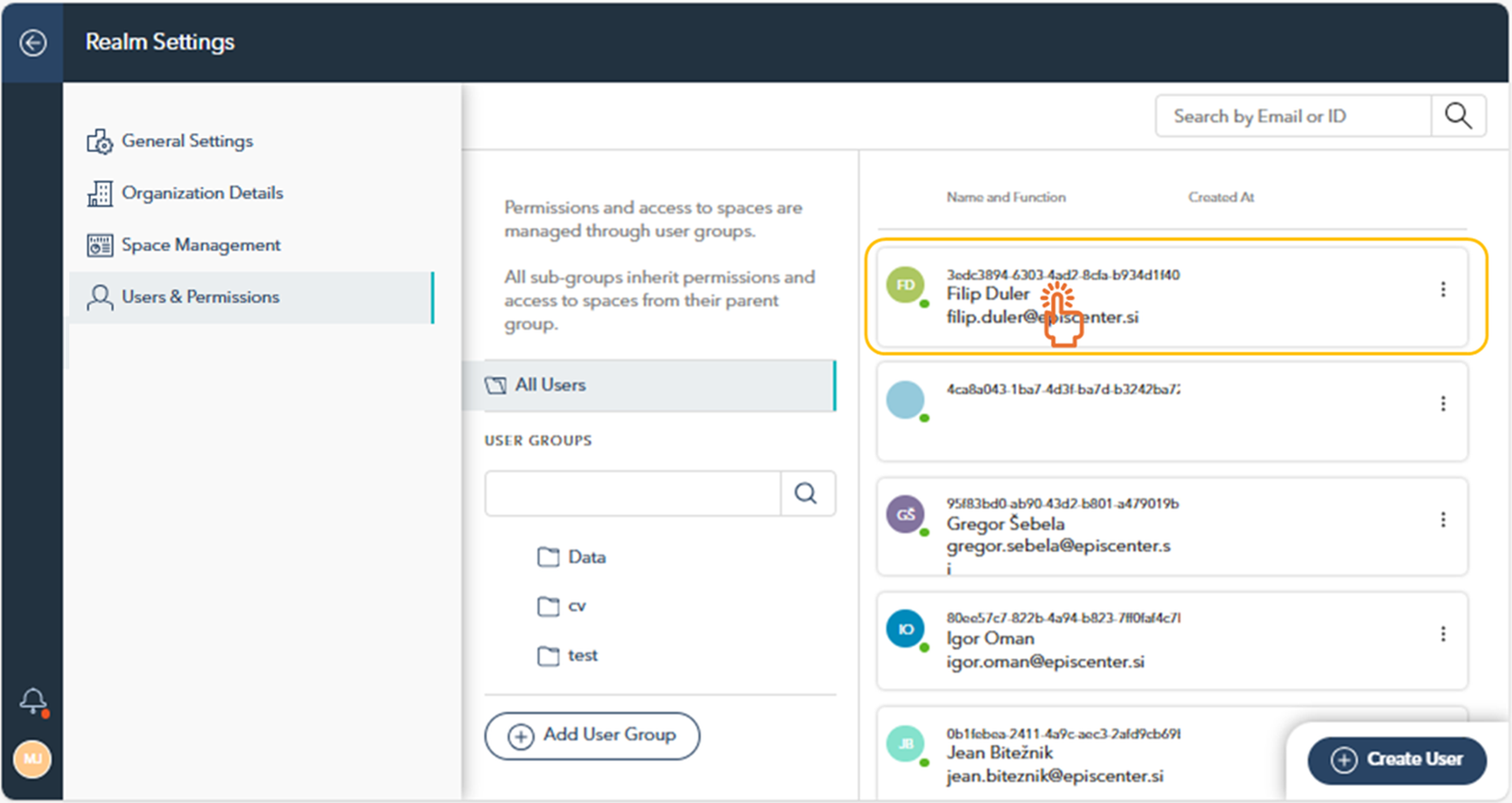
Task: Click Gregor Šebela's GŠ avatar
Action: [x=905, y=515]
